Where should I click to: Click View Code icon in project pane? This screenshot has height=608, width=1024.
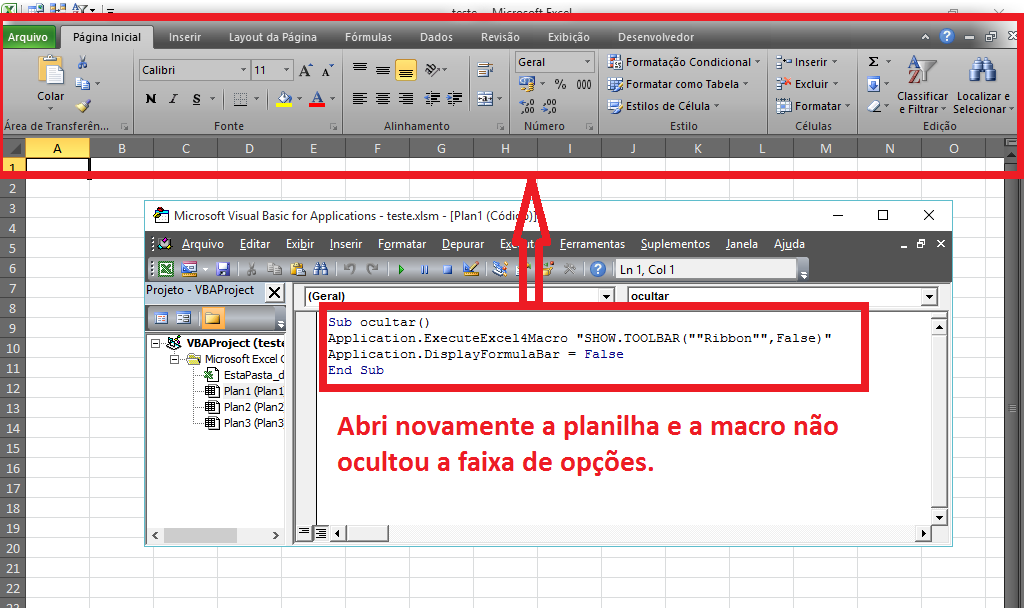point(161,318)
